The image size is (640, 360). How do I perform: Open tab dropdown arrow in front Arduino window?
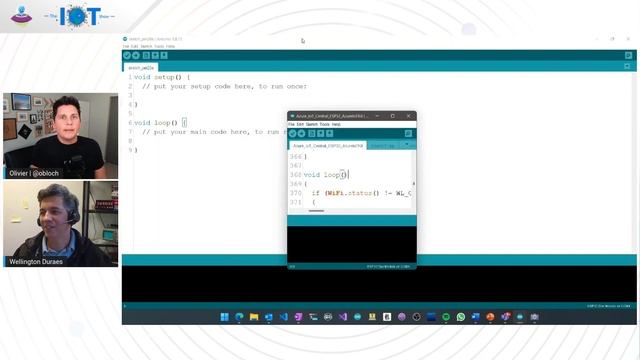pos(407,145)
